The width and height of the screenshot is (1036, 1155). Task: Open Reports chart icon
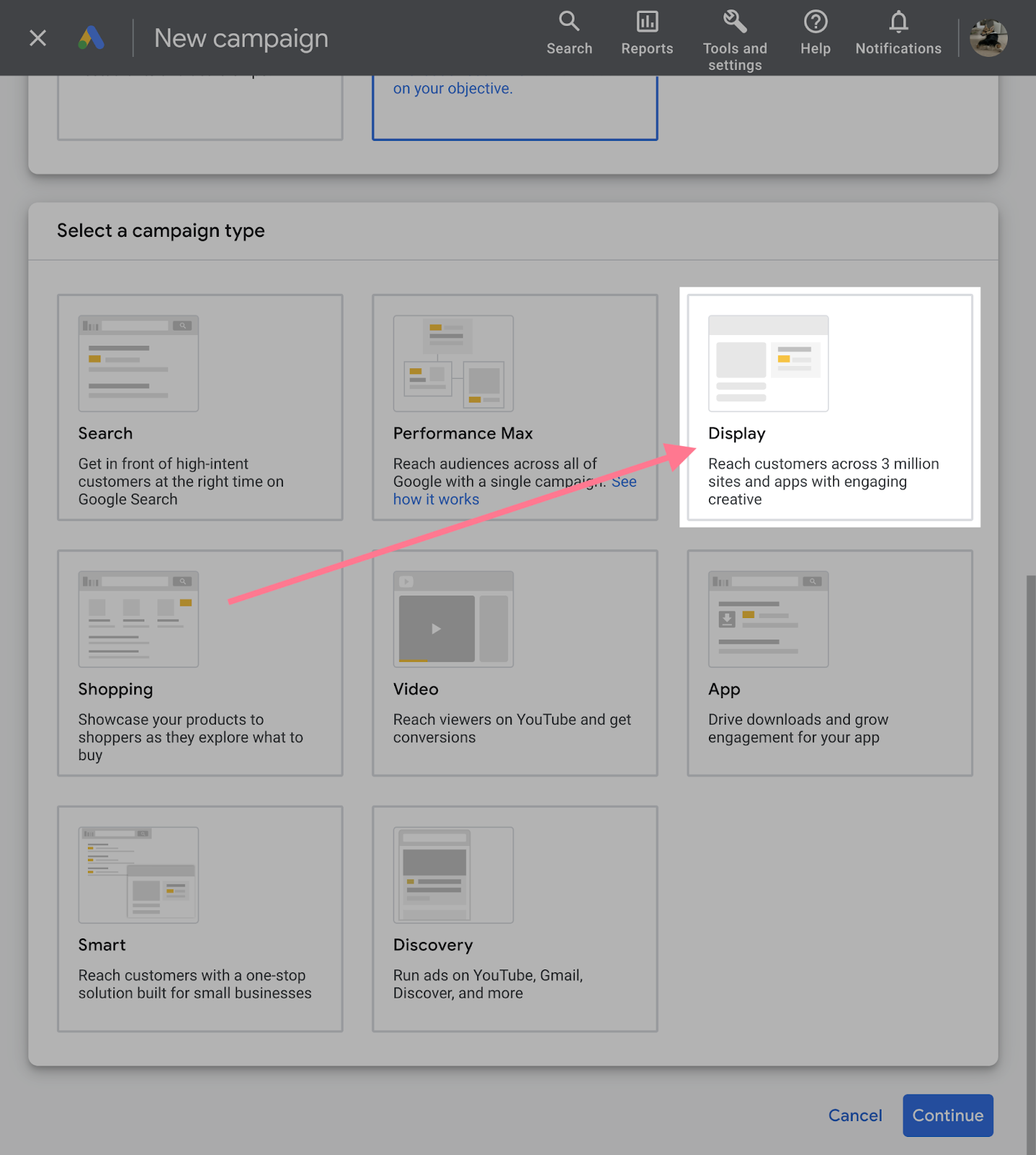(647, 33)
